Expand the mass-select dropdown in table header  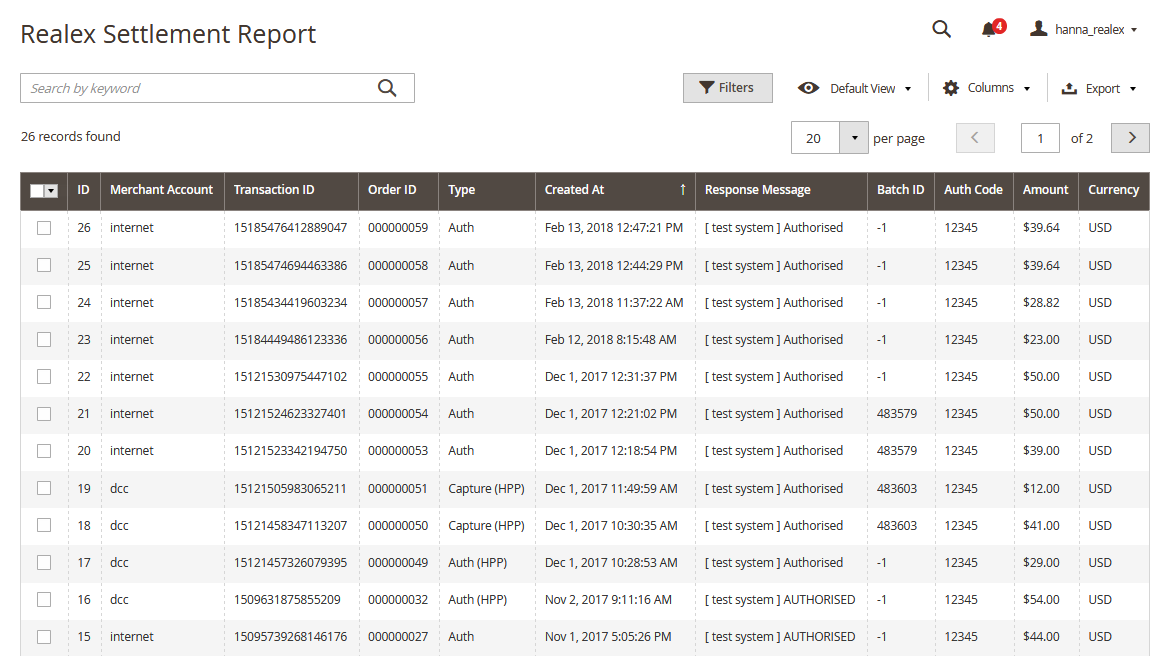click(51, 191)
